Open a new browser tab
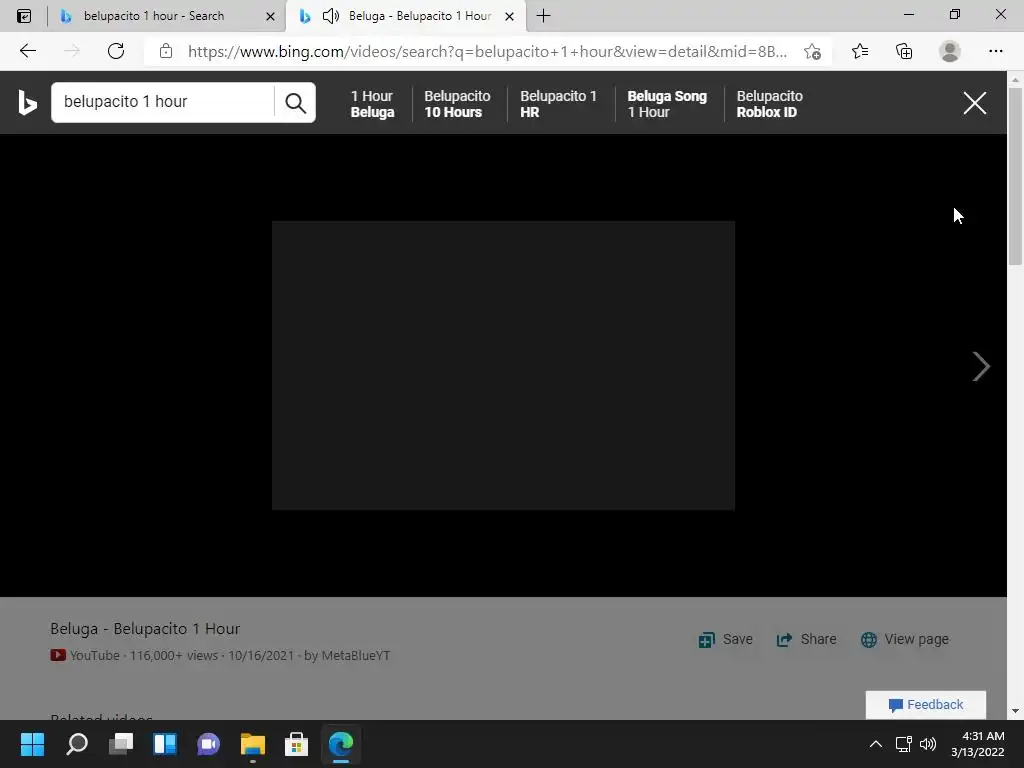Screen dimensions: 1024x768 coord(543,16)
